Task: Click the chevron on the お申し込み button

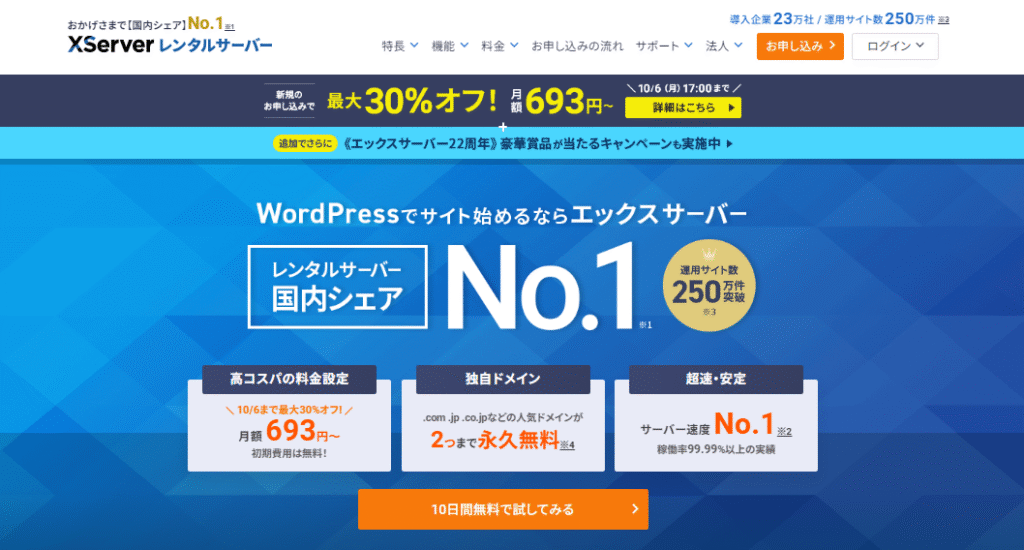Action: (x=832, y=46)
